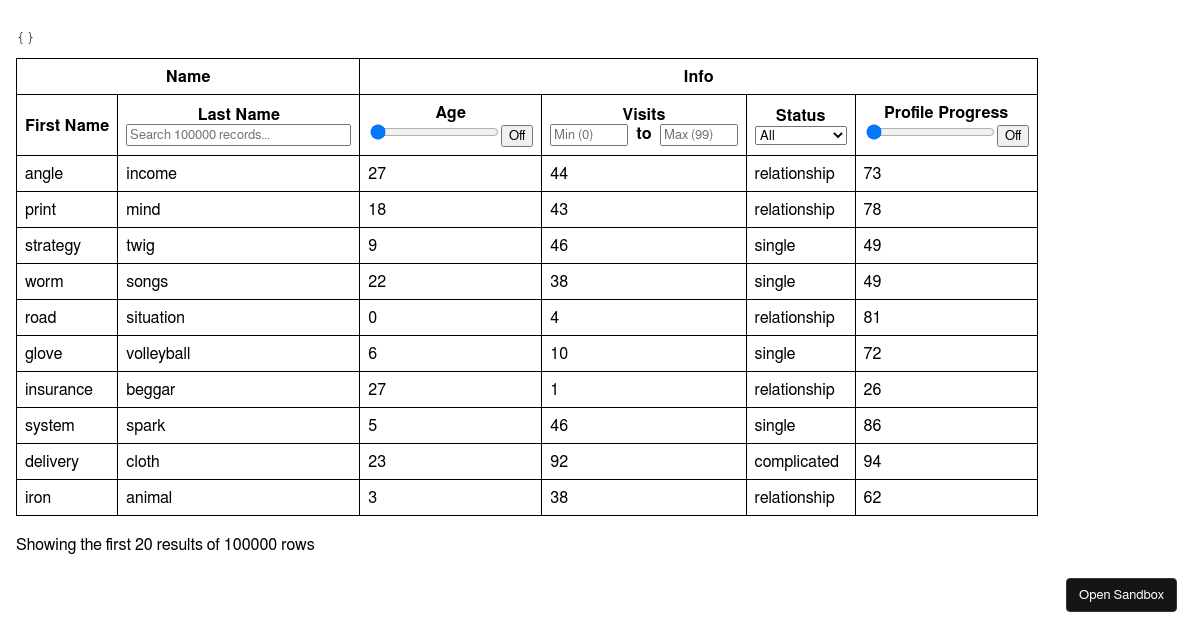The image size is (1200, 630).
Task: Select the cell with first name 'strategy'
Action: (x=67, y=246)
